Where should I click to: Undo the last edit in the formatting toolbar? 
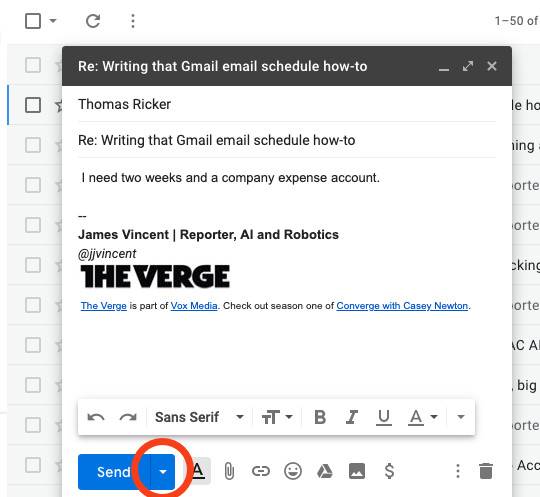tap(96, 417)
